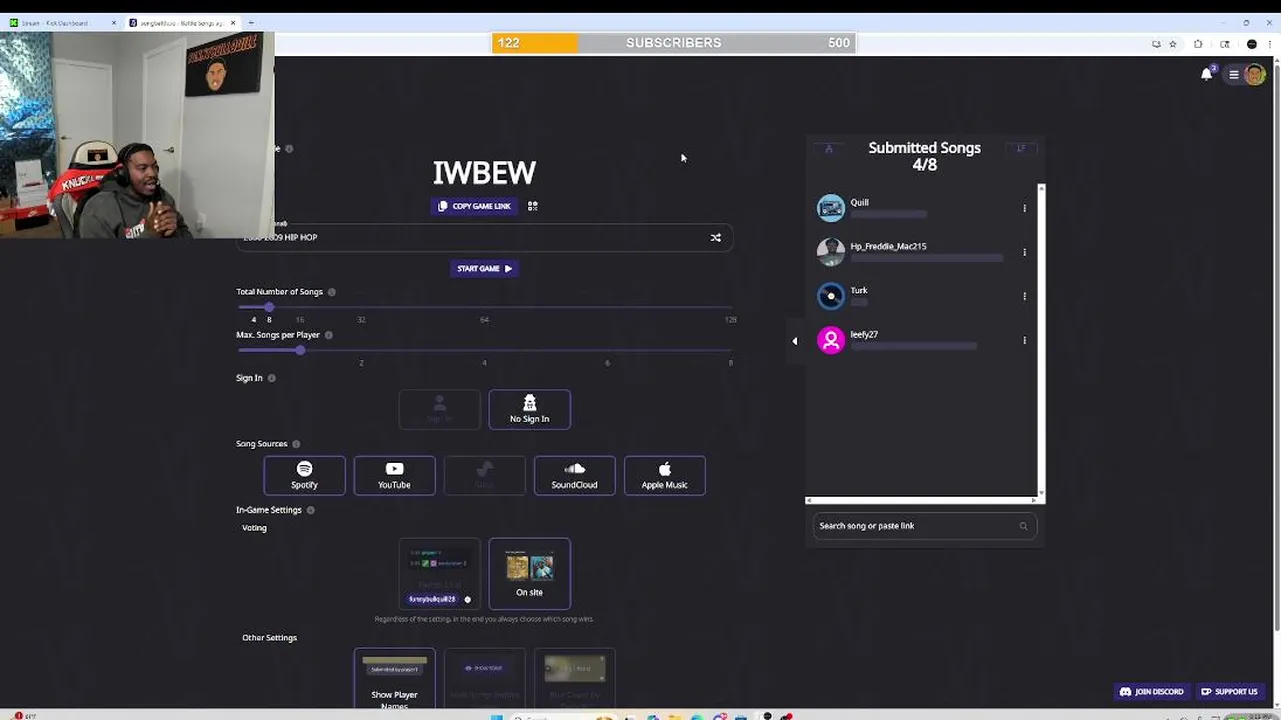1281x720 pixels.
Task: Click the Chrome profile icon in the toolbar
Action: [1252, 44]
